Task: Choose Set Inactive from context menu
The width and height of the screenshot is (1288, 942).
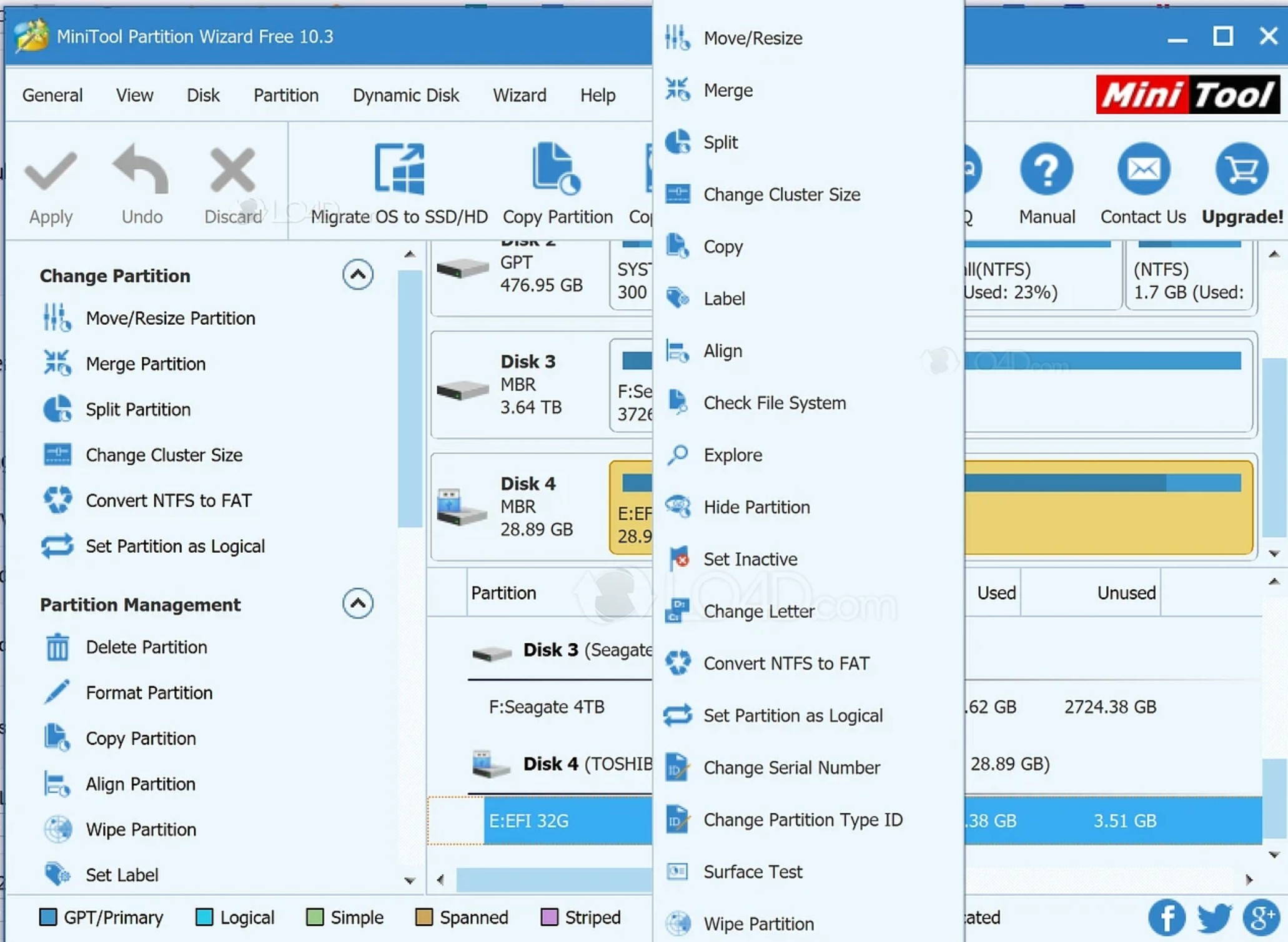Action: coord(808,559)
